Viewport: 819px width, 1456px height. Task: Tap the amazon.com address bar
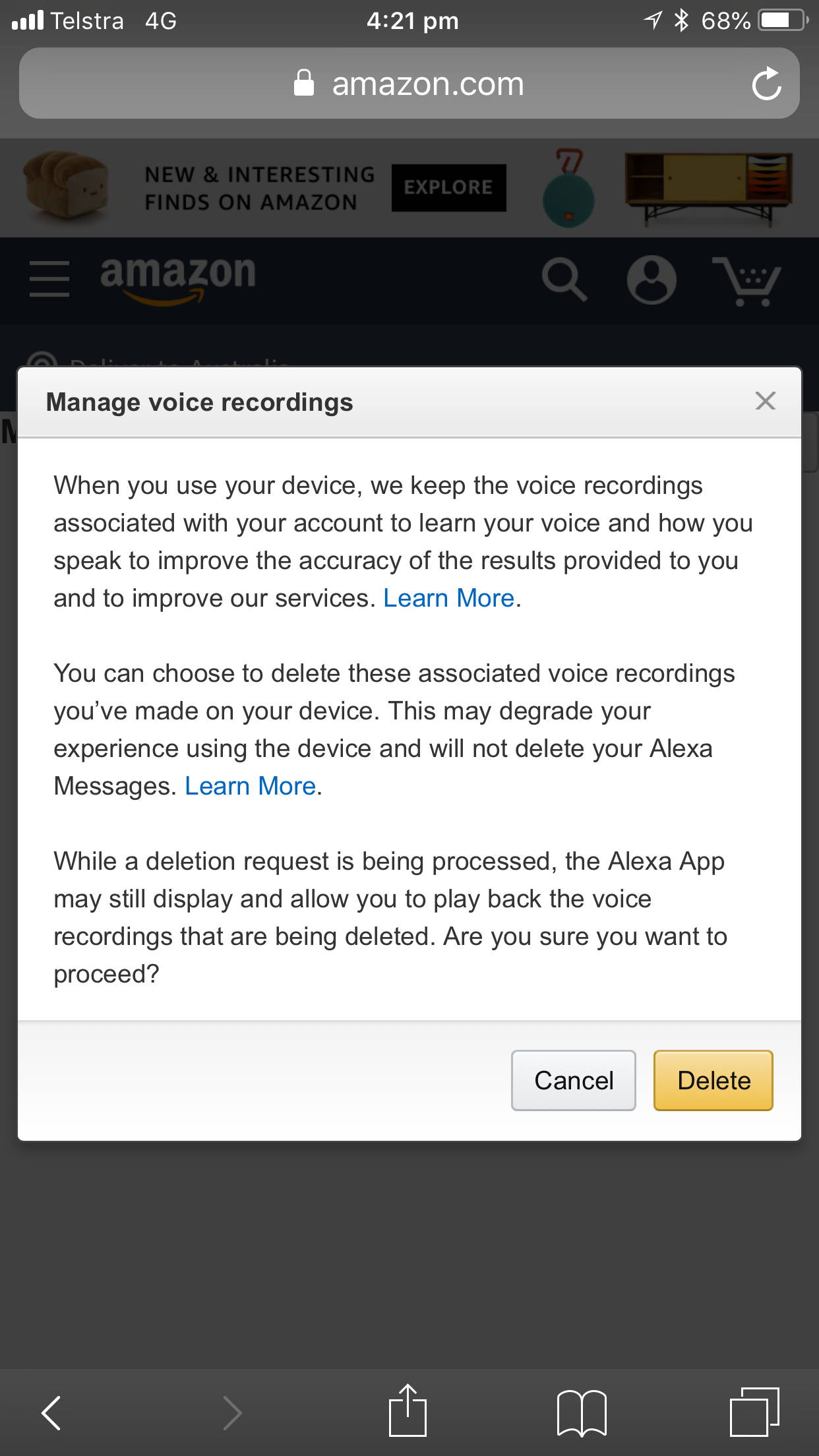pyautogui.click(x=409, y=84)
